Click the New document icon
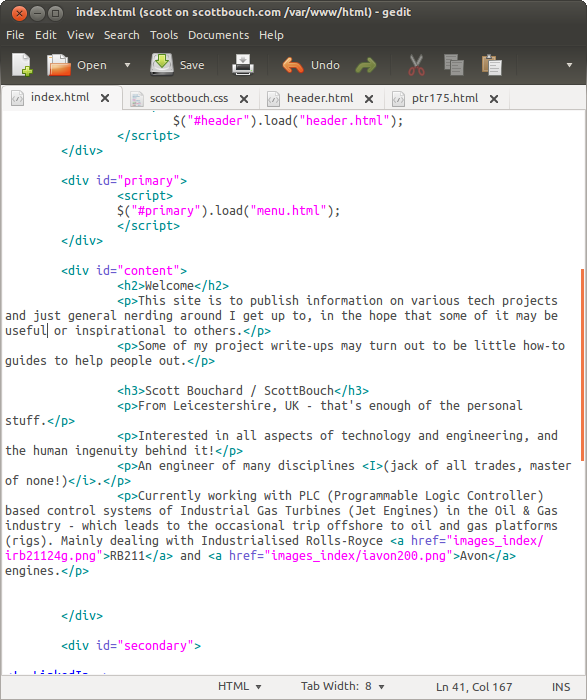The image size is (587, 700). click(22, 65)
